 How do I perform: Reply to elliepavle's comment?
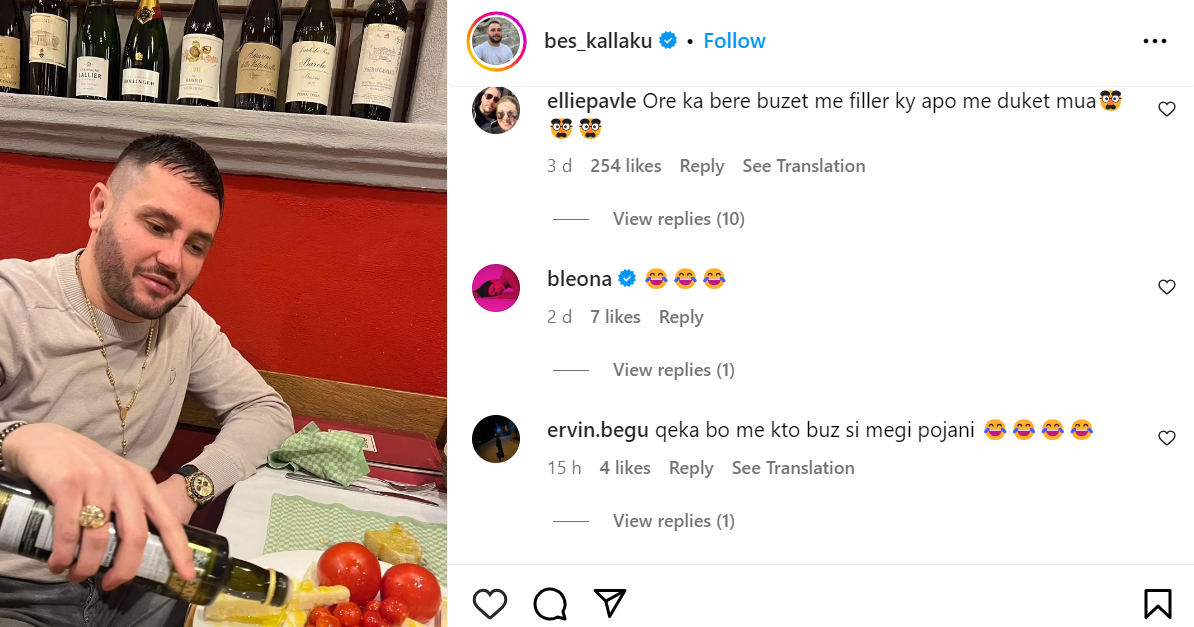701,166
